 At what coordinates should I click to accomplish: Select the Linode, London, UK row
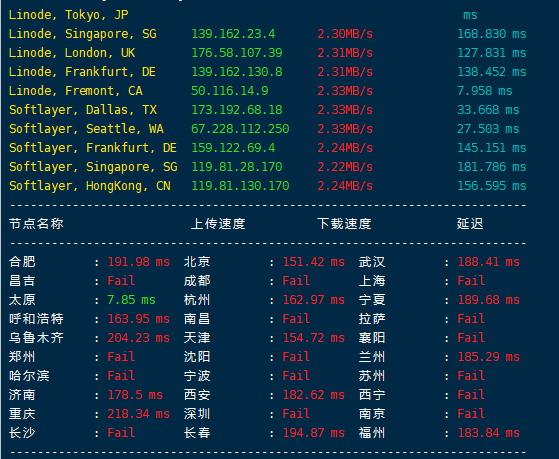tap(267, 53)
